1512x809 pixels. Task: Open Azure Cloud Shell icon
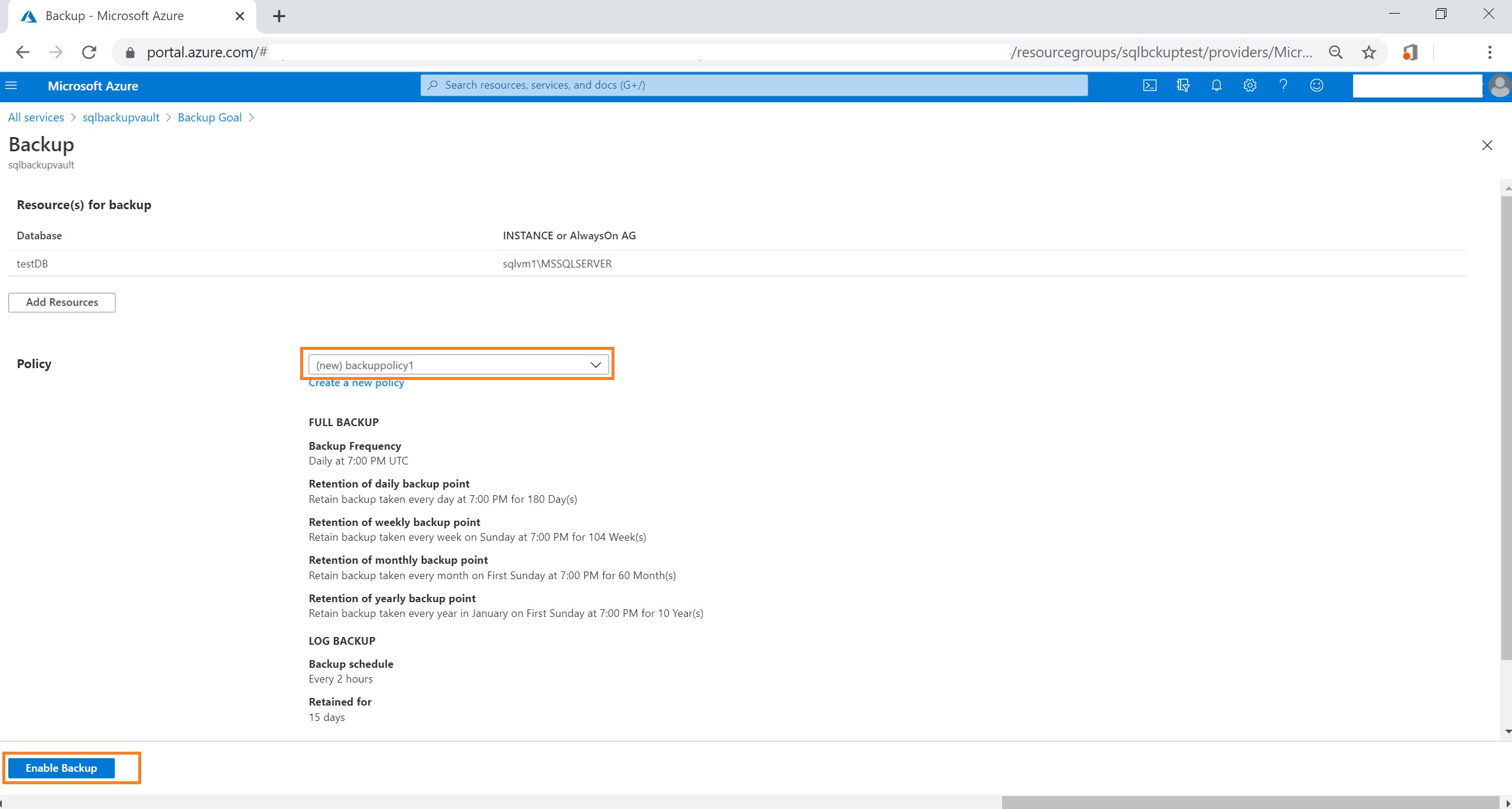(x=1149, y=86)
